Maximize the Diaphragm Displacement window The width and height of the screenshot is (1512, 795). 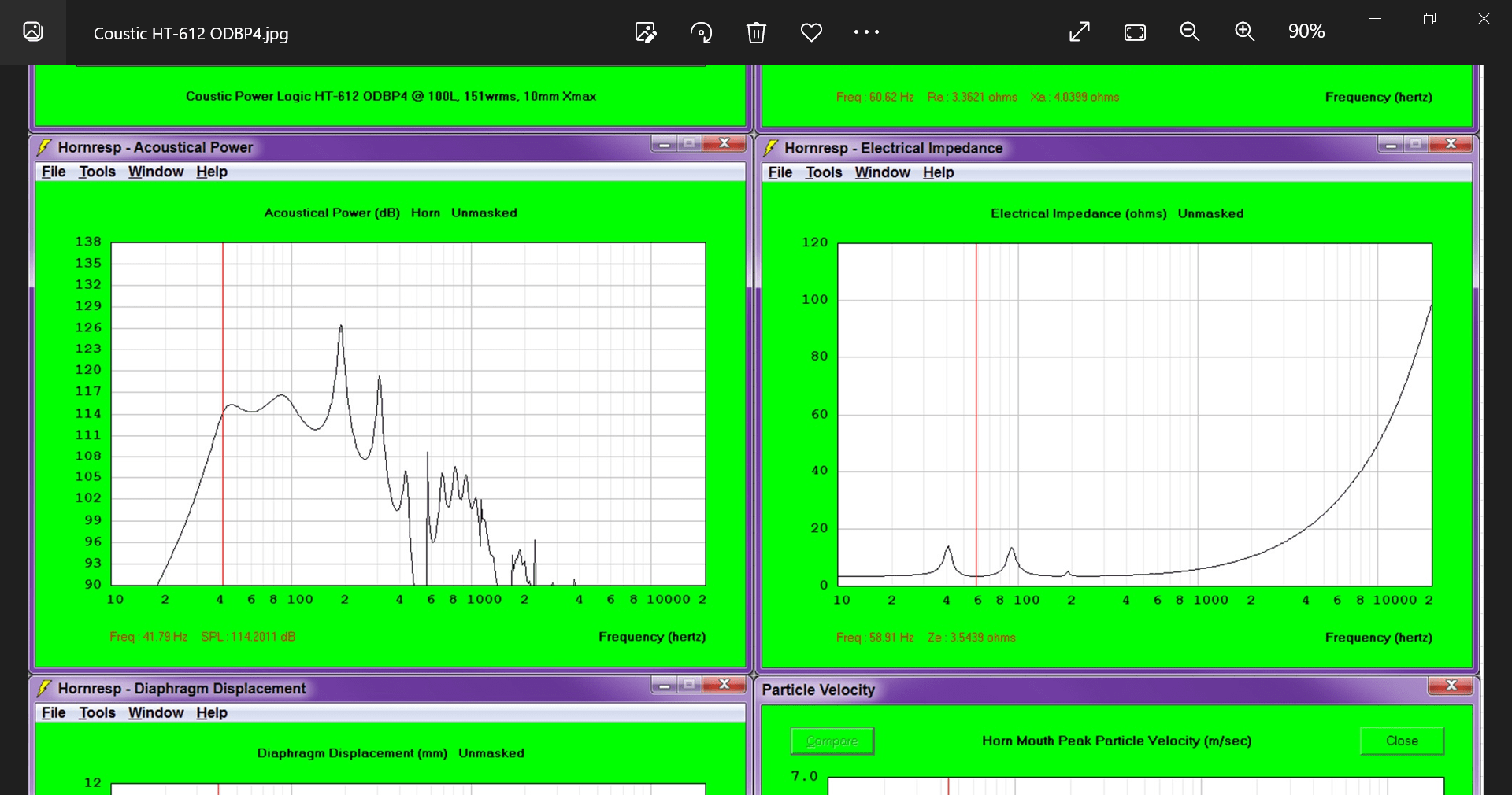pyautogui.click(x=689, y=684)
